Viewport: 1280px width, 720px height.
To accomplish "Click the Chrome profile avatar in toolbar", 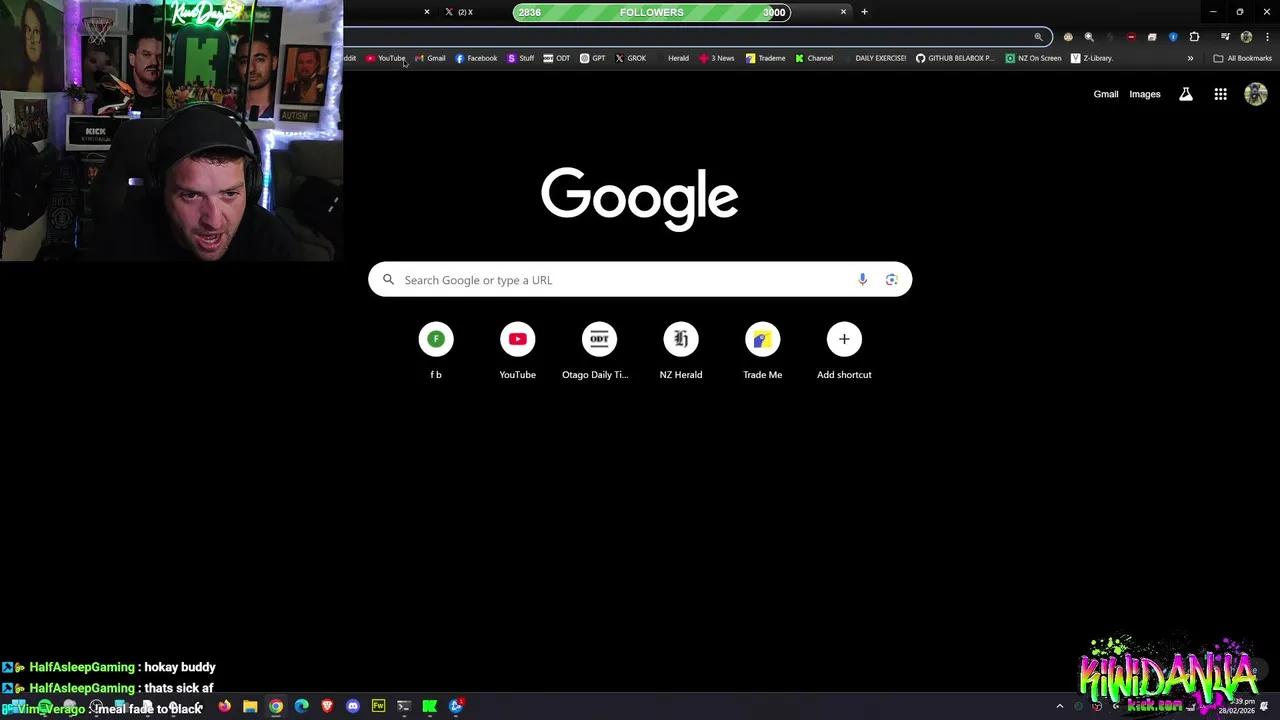I will (1246, 37).
